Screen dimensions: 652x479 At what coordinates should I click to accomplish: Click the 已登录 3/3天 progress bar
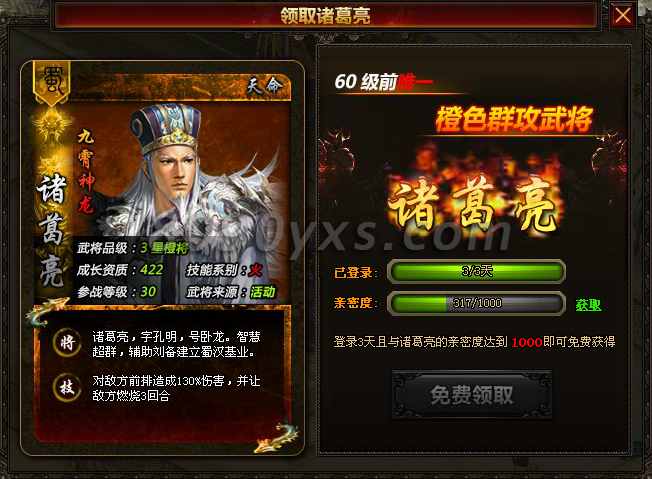[477, 272]
